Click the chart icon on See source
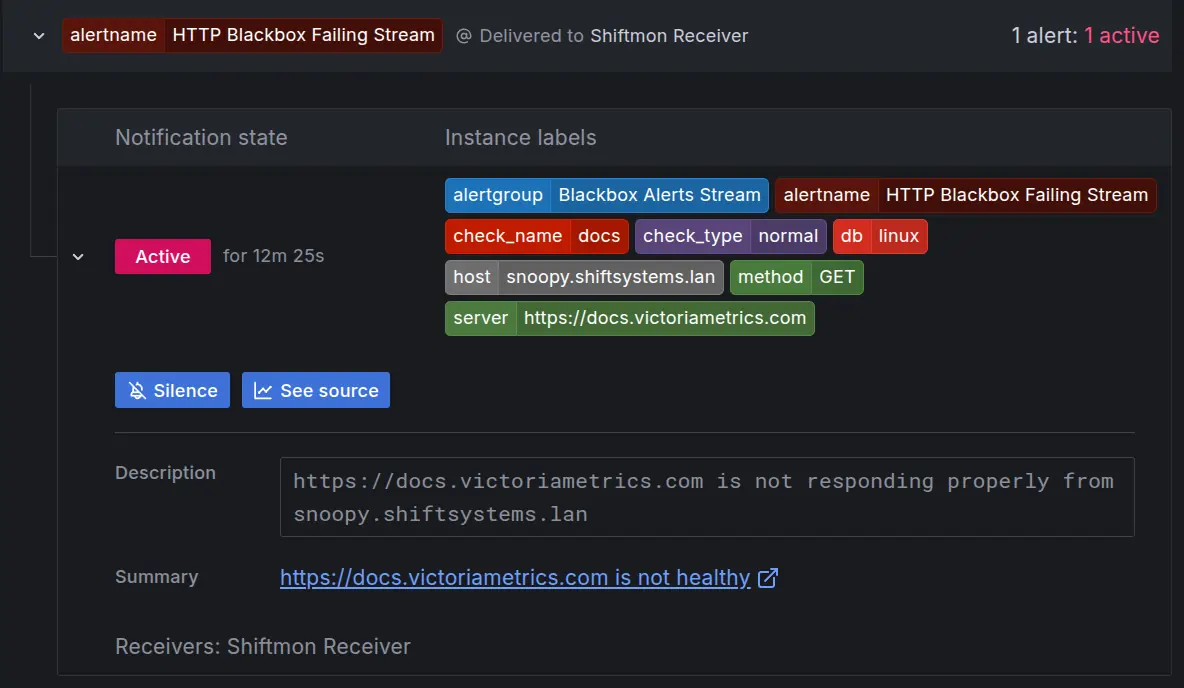This screenshot has width=1184, height=688. pos(263,390)
